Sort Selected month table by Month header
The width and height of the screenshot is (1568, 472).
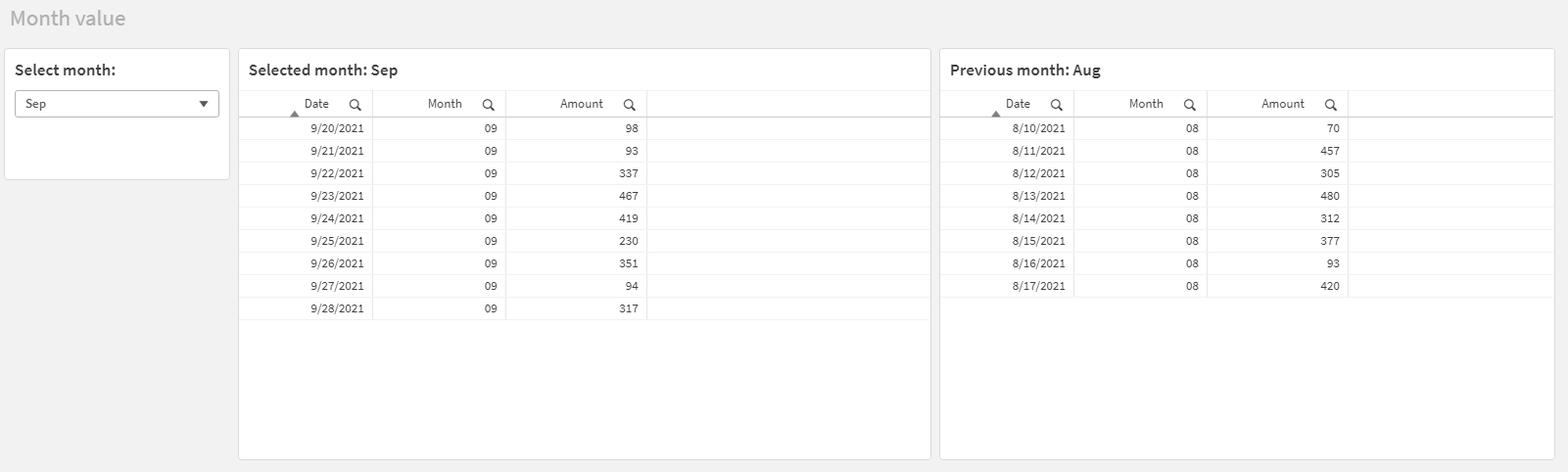point(445,104)
